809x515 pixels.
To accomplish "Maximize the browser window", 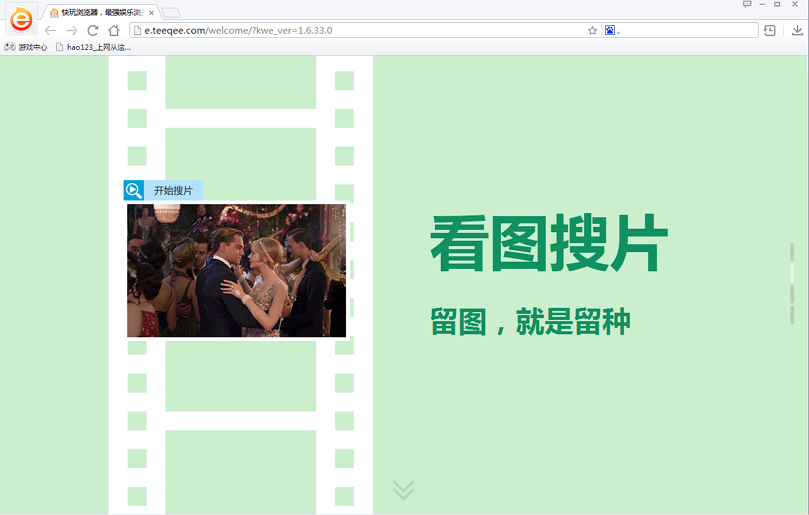I will point(777,4).
